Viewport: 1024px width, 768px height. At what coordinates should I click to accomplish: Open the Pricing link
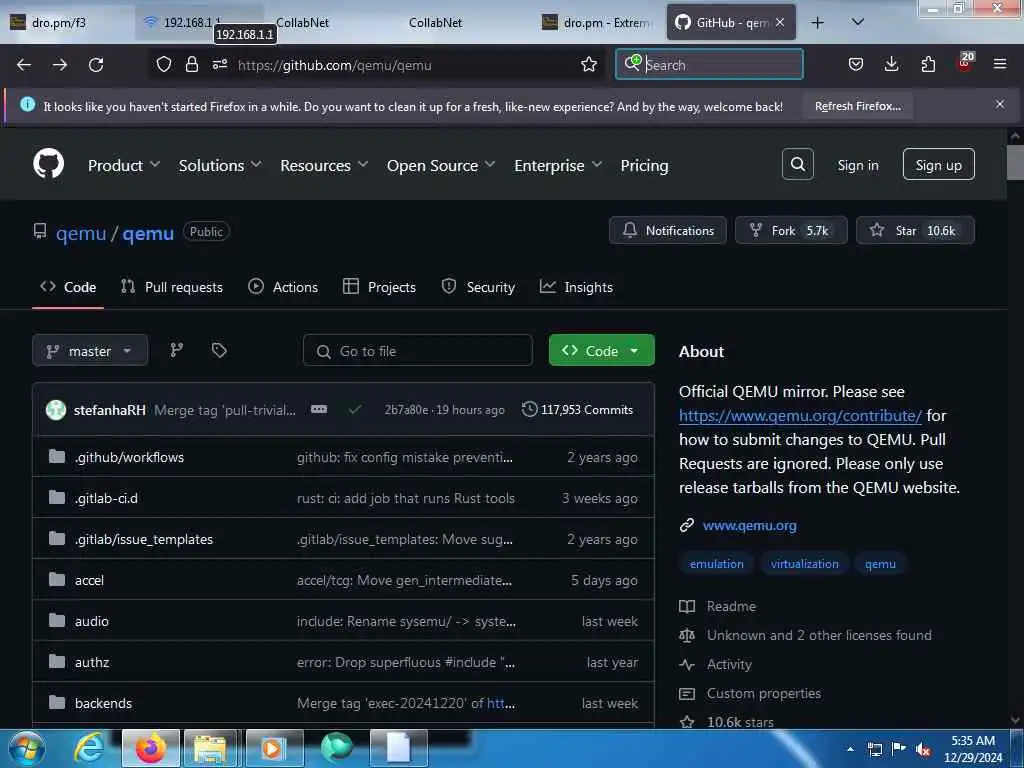coord(645,165)
